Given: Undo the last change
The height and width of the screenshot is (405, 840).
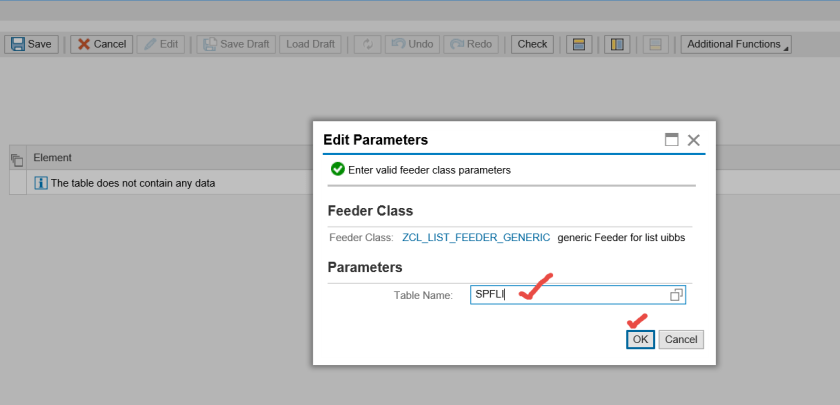Looking at the screenshot, I should coord(412,44).
